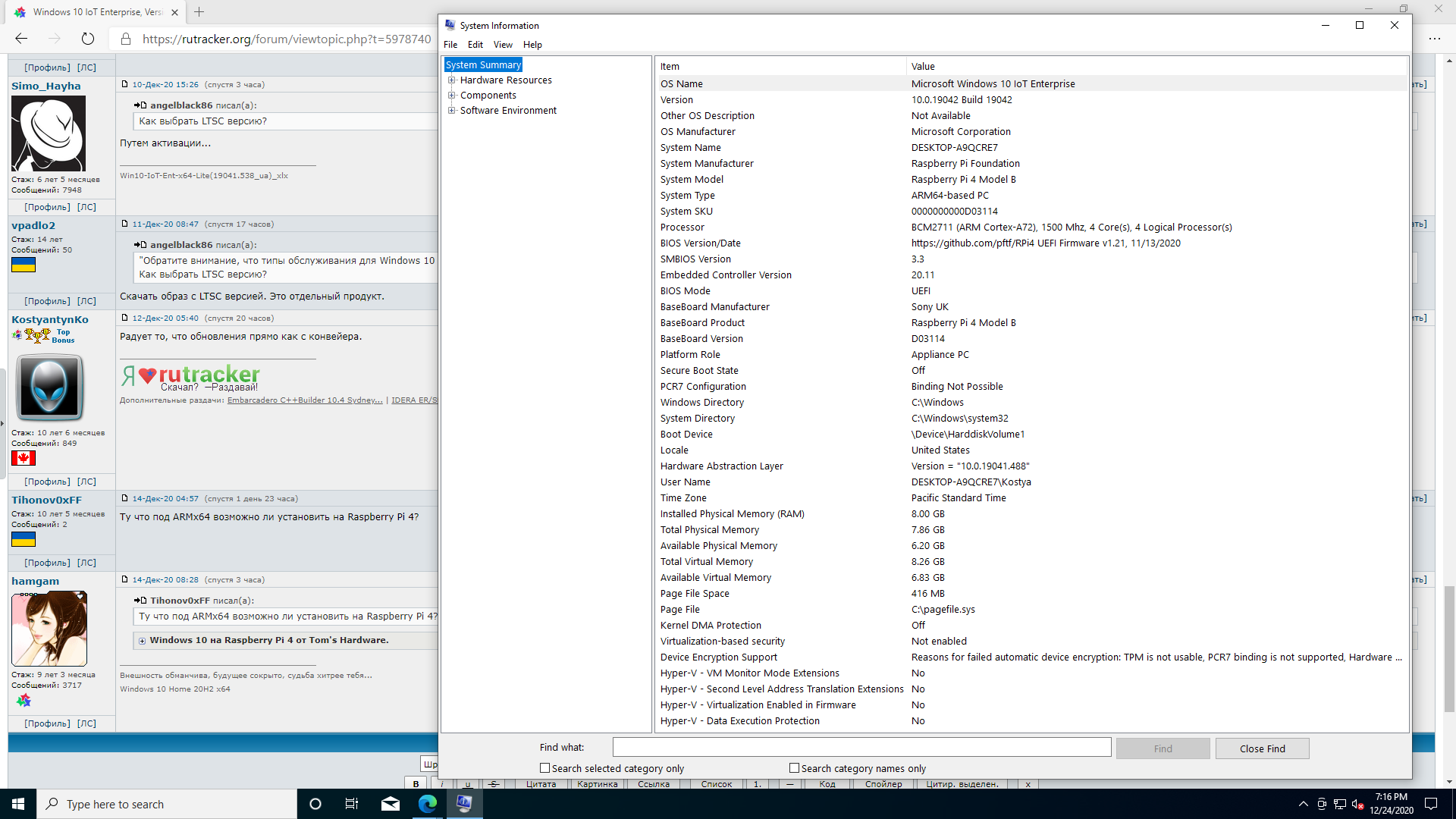
Task: Select System Summary in the tree
Action: pyautogui.click(x=483, y=64)
